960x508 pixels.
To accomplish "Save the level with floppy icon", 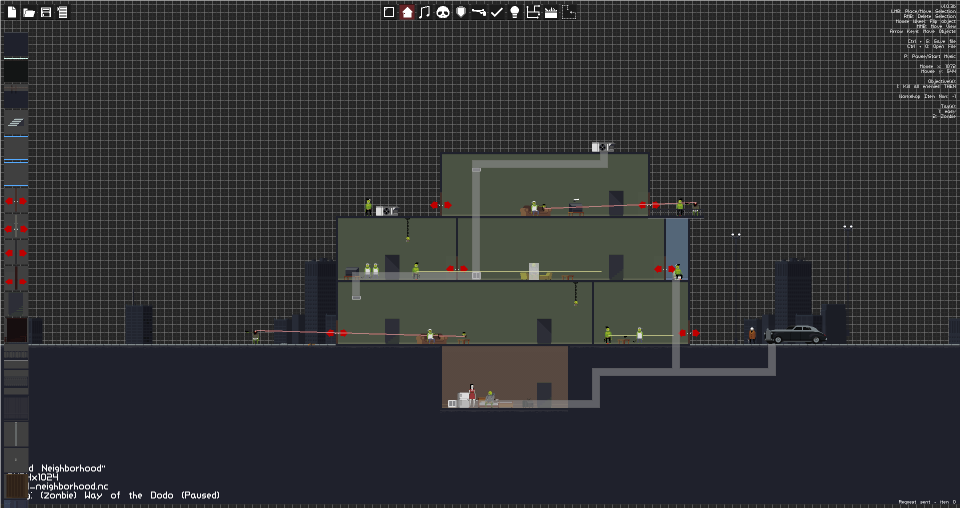I will tap(46, 12).
